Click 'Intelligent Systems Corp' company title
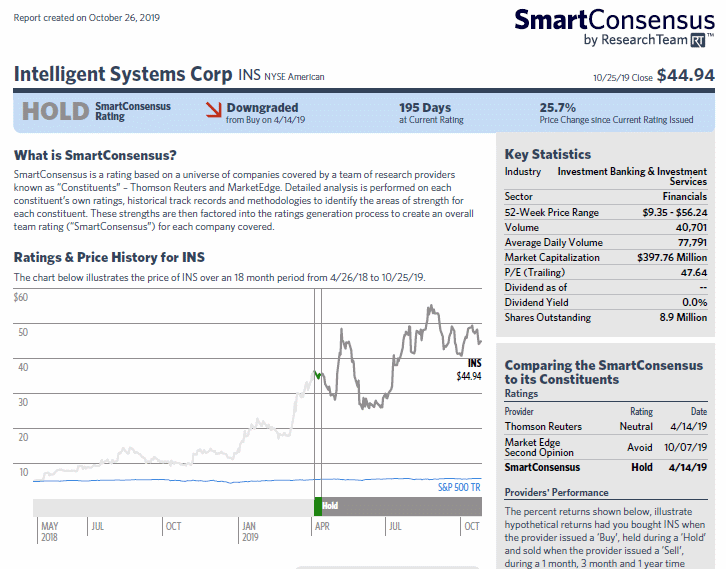This screenshot has width=726, height=569. click(x=123, y=74)
